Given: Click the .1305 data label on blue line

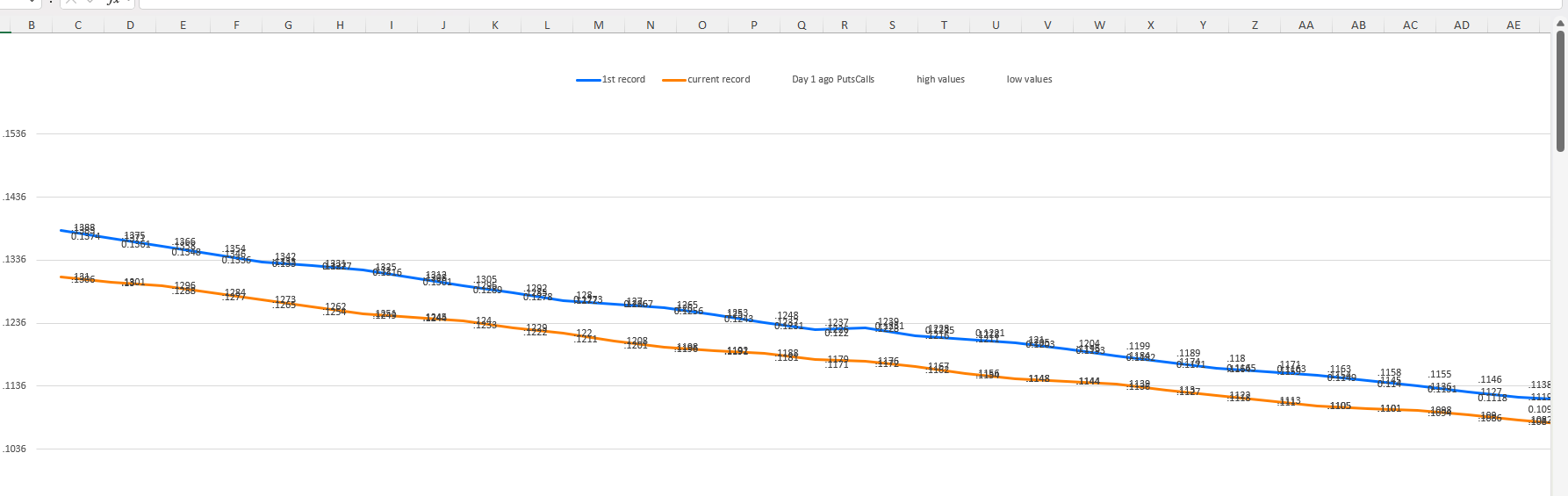Looking at the screenshot, I should click(486, 280).
